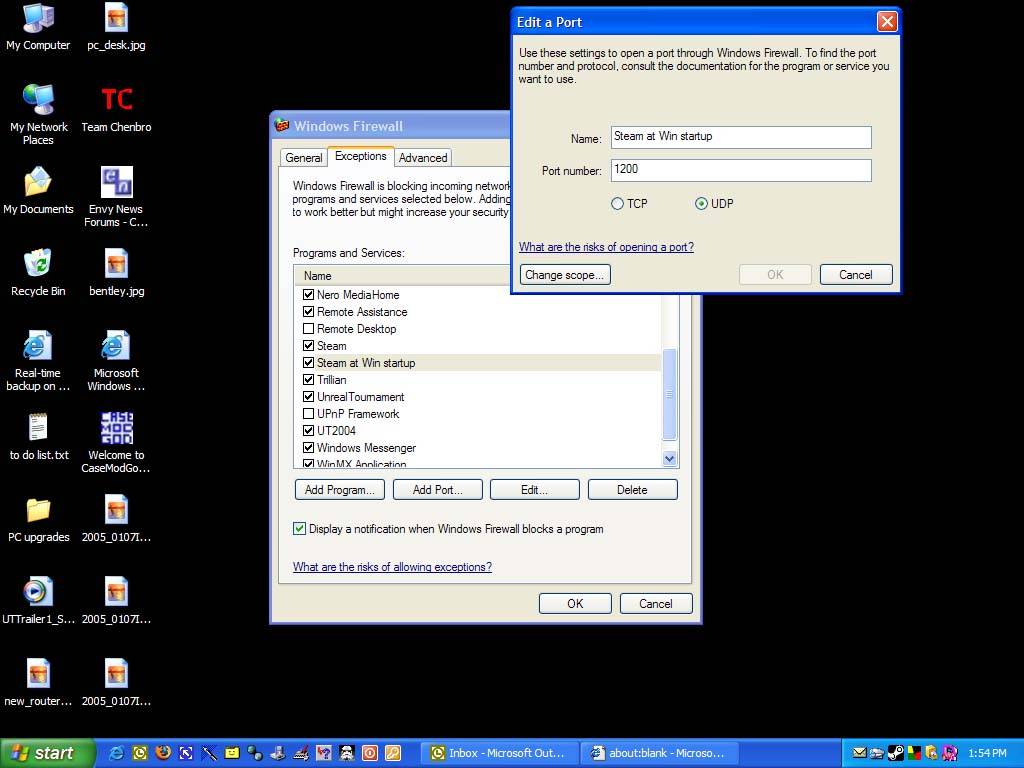This screenshot has height=768, width=1024.
Task: Select the new_router image file icon
Action: point(38,683)
